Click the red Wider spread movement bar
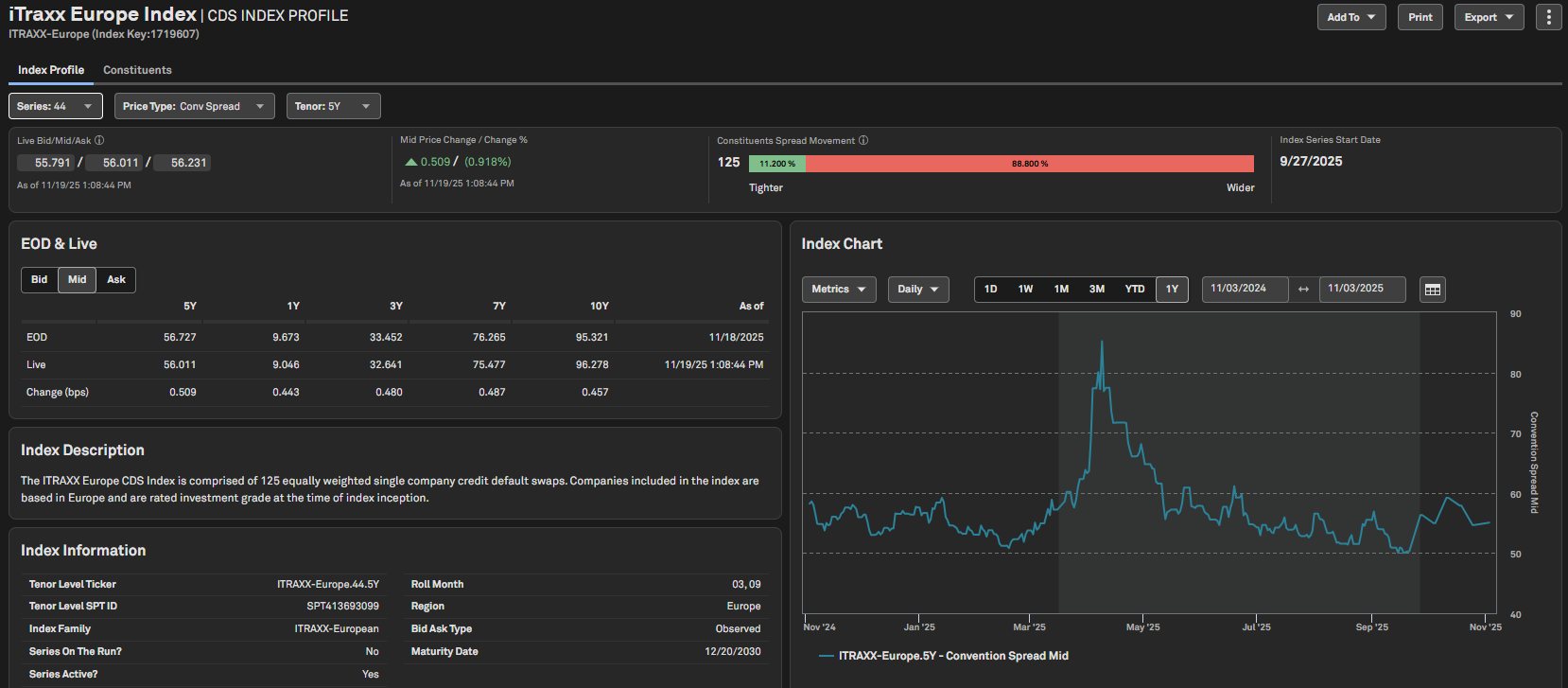The image size is (1568, 688). [x=1029, y=164]
